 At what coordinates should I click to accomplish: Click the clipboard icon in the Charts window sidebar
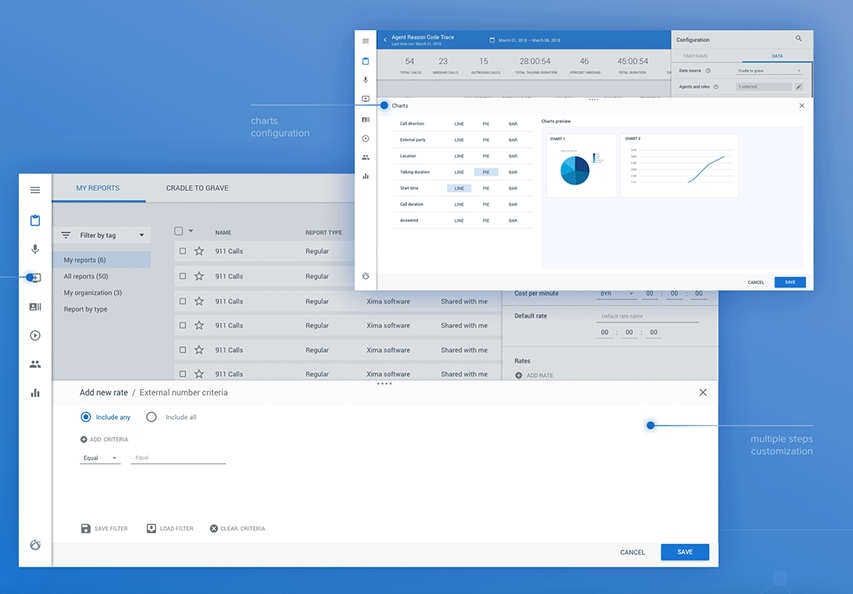point(366,61)
